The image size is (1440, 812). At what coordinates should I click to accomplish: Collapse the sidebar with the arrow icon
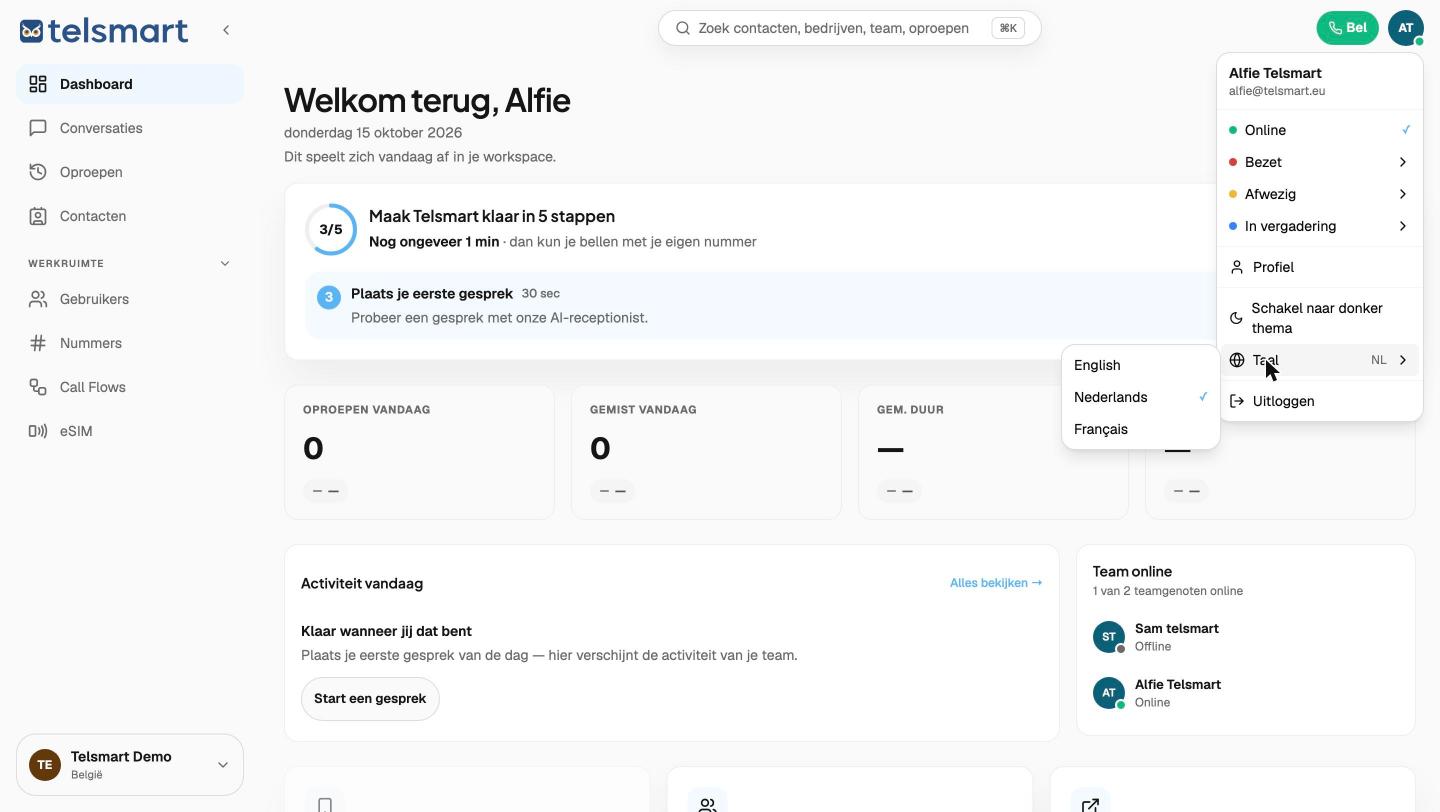(226, 30)
